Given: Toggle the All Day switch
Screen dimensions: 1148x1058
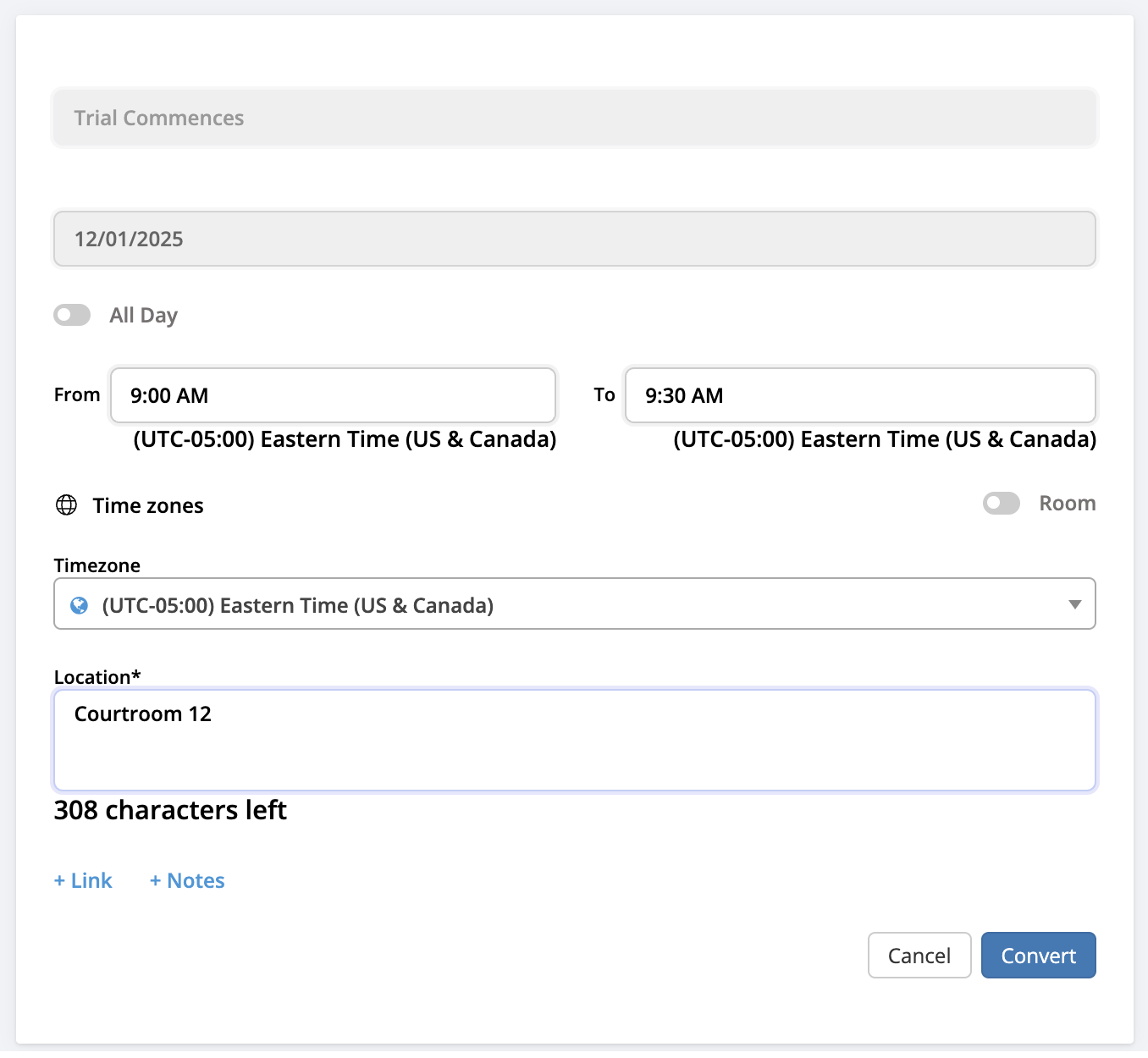Looking at the screenshot, I should tap(72, 316).
